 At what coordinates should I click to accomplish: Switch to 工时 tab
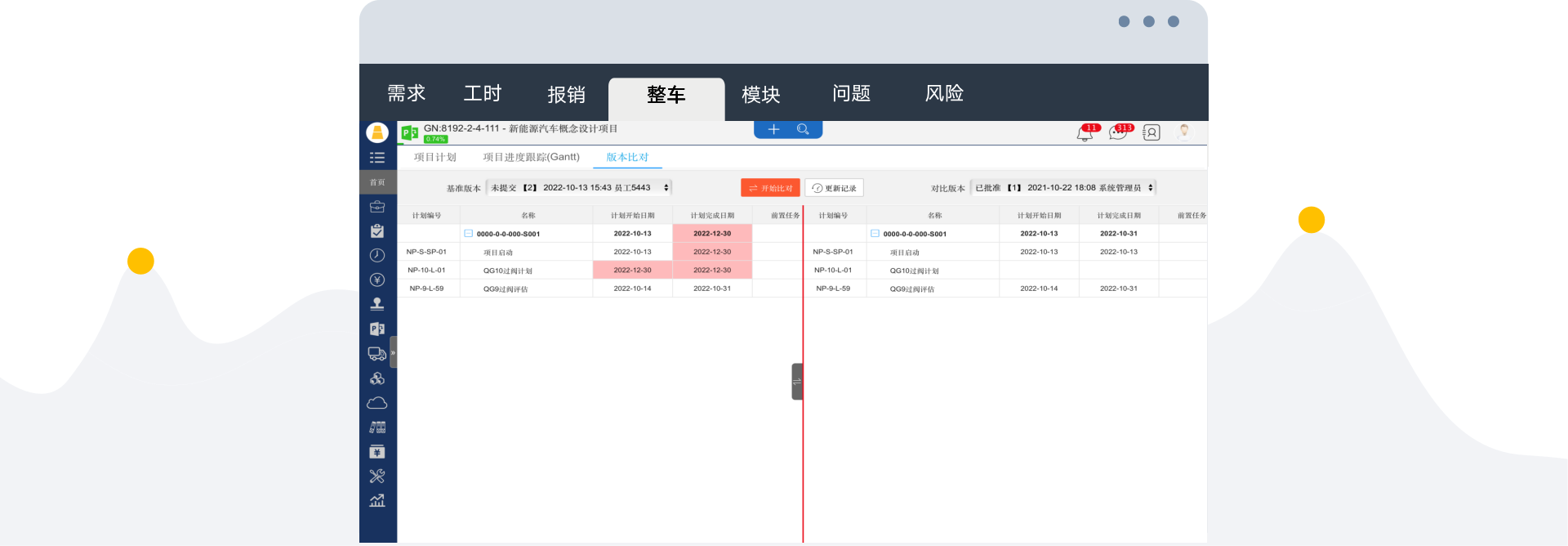click(x=483, y=93)
